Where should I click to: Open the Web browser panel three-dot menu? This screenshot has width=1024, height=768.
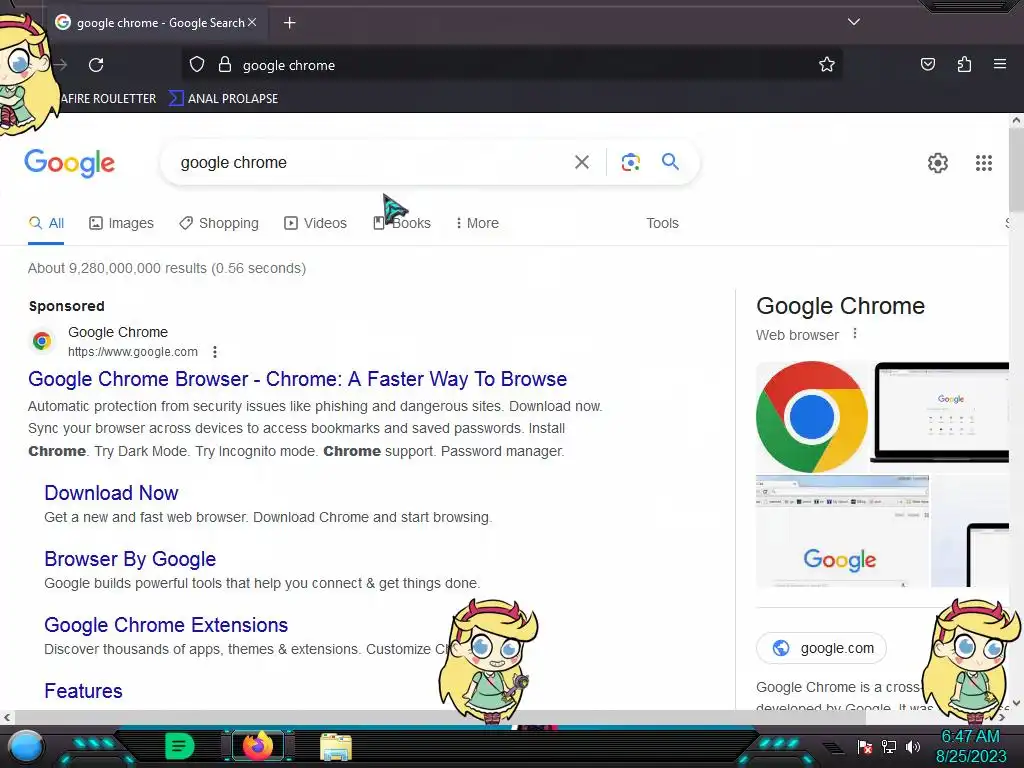click(854, 334)
